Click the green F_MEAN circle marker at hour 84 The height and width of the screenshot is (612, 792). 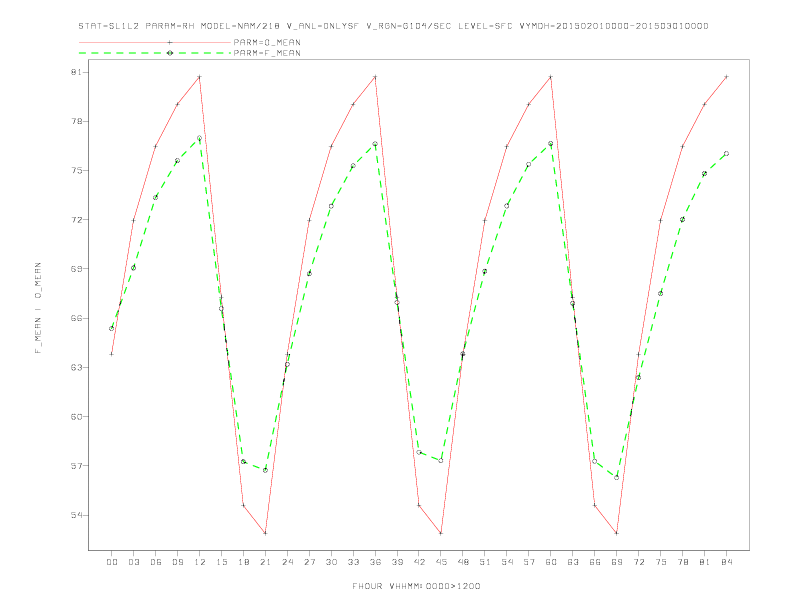[726, 154]
